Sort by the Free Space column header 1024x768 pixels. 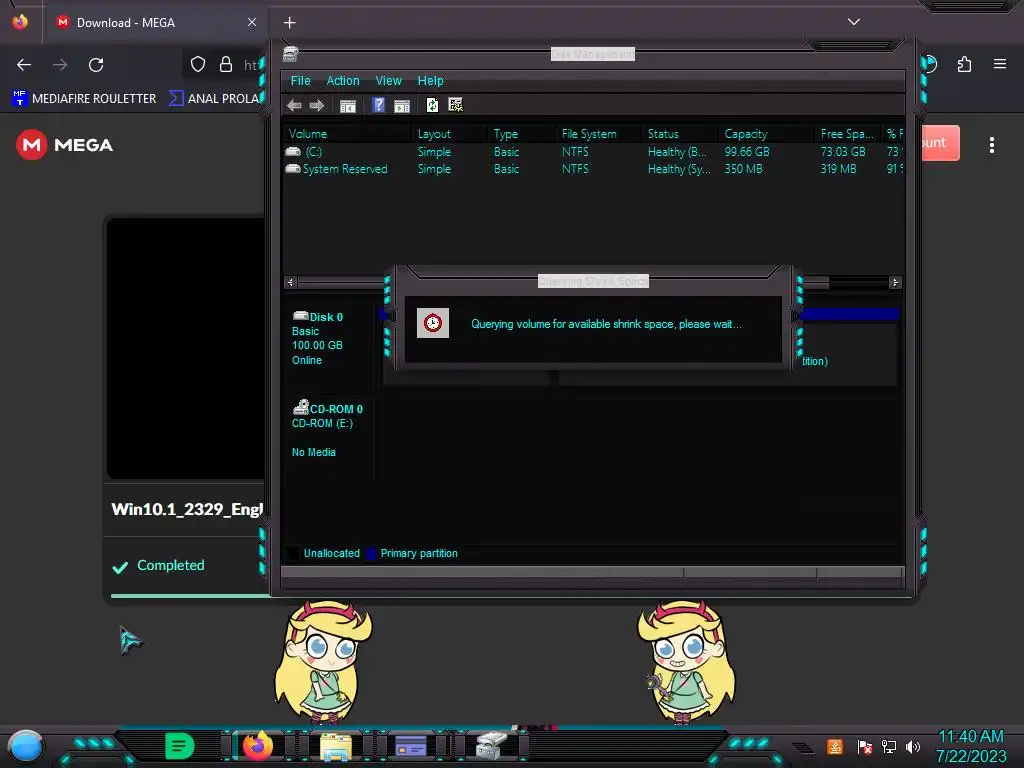coord(847,134)
